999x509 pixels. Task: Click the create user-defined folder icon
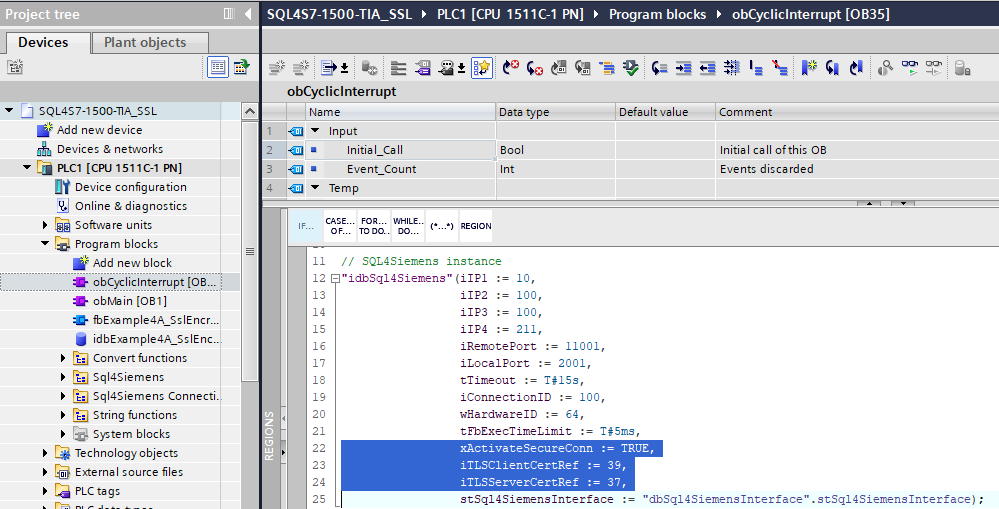(x=15, y=66)
